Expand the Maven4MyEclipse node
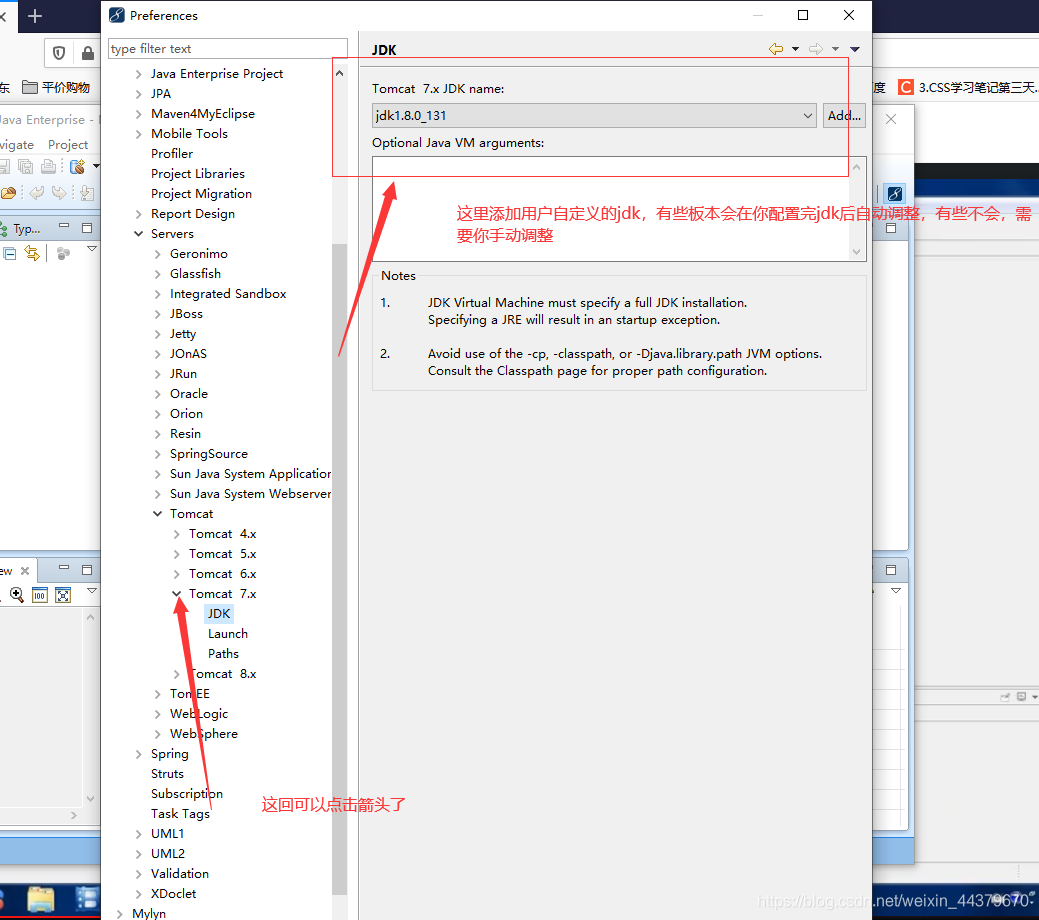 coord(138,114)
